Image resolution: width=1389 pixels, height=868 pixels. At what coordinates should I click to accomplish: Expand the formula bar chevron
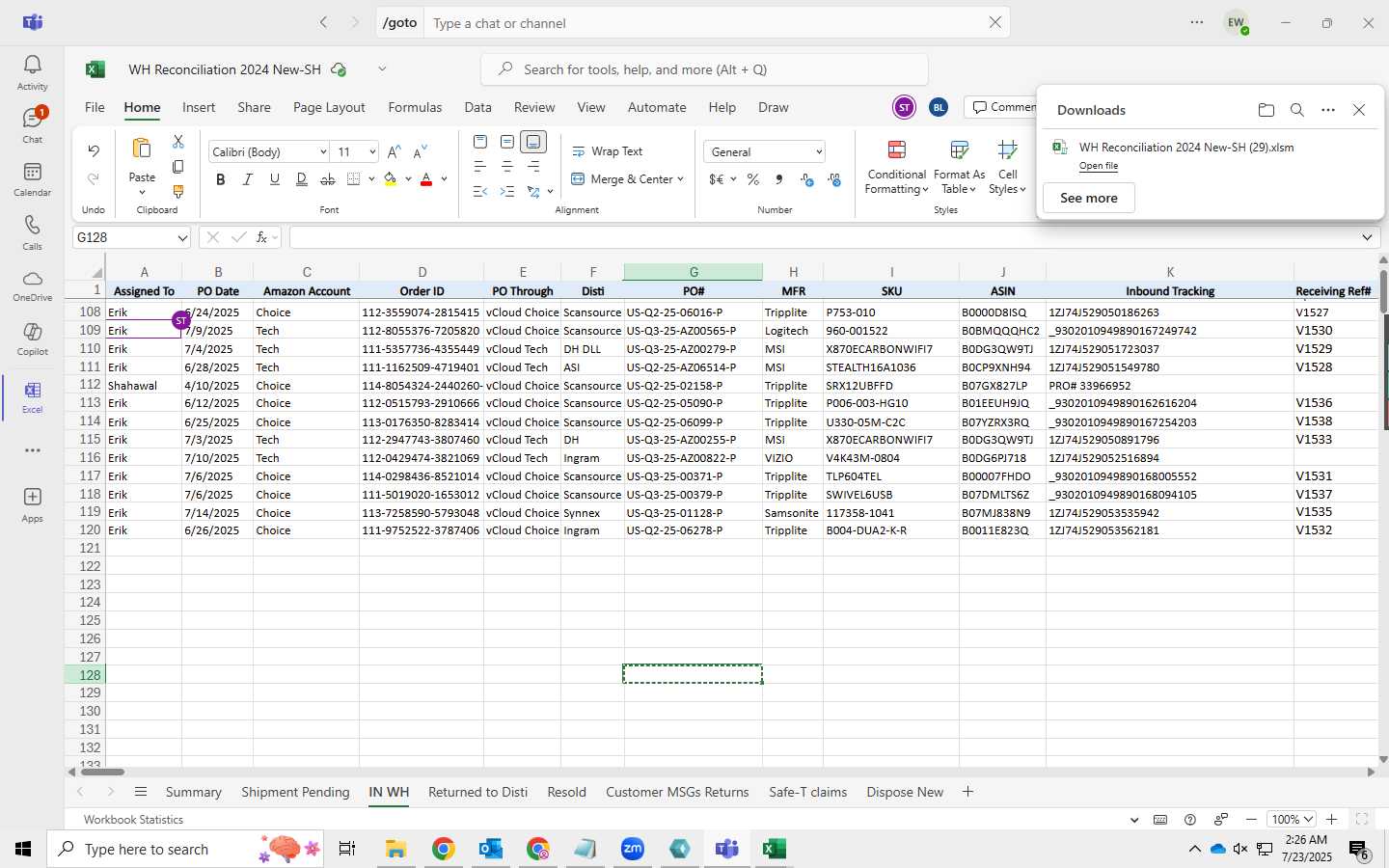coord(1367,237)
